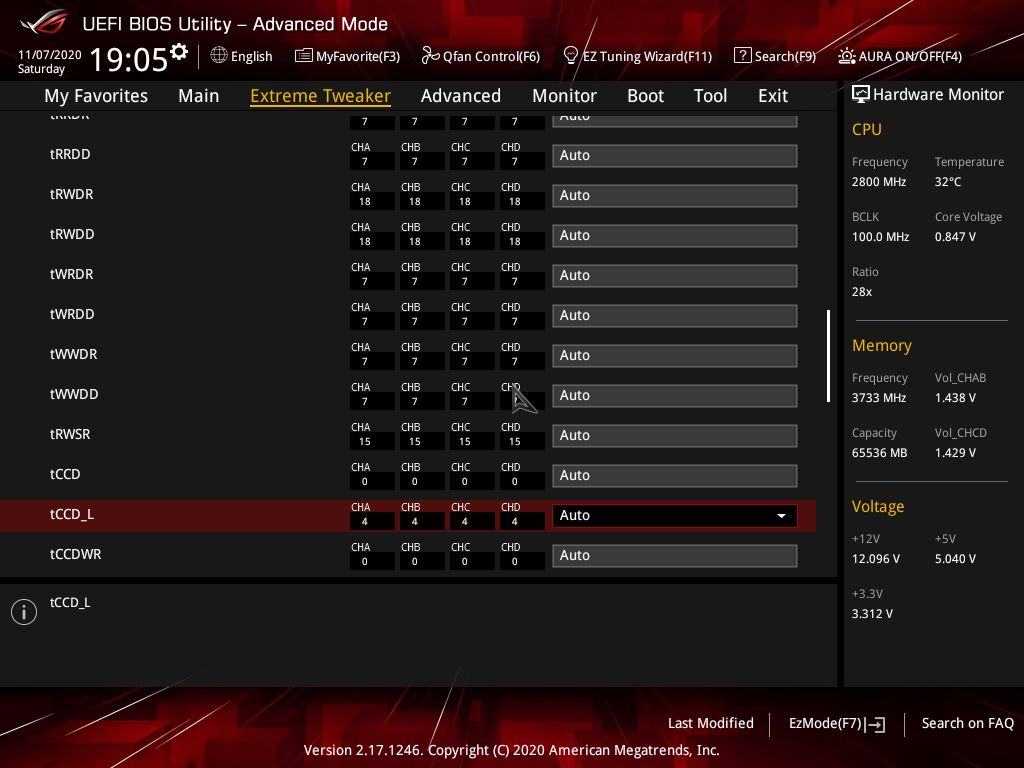Open the tRWDD Auto field
Viewport: 1024px width, 768px height.
675,235
